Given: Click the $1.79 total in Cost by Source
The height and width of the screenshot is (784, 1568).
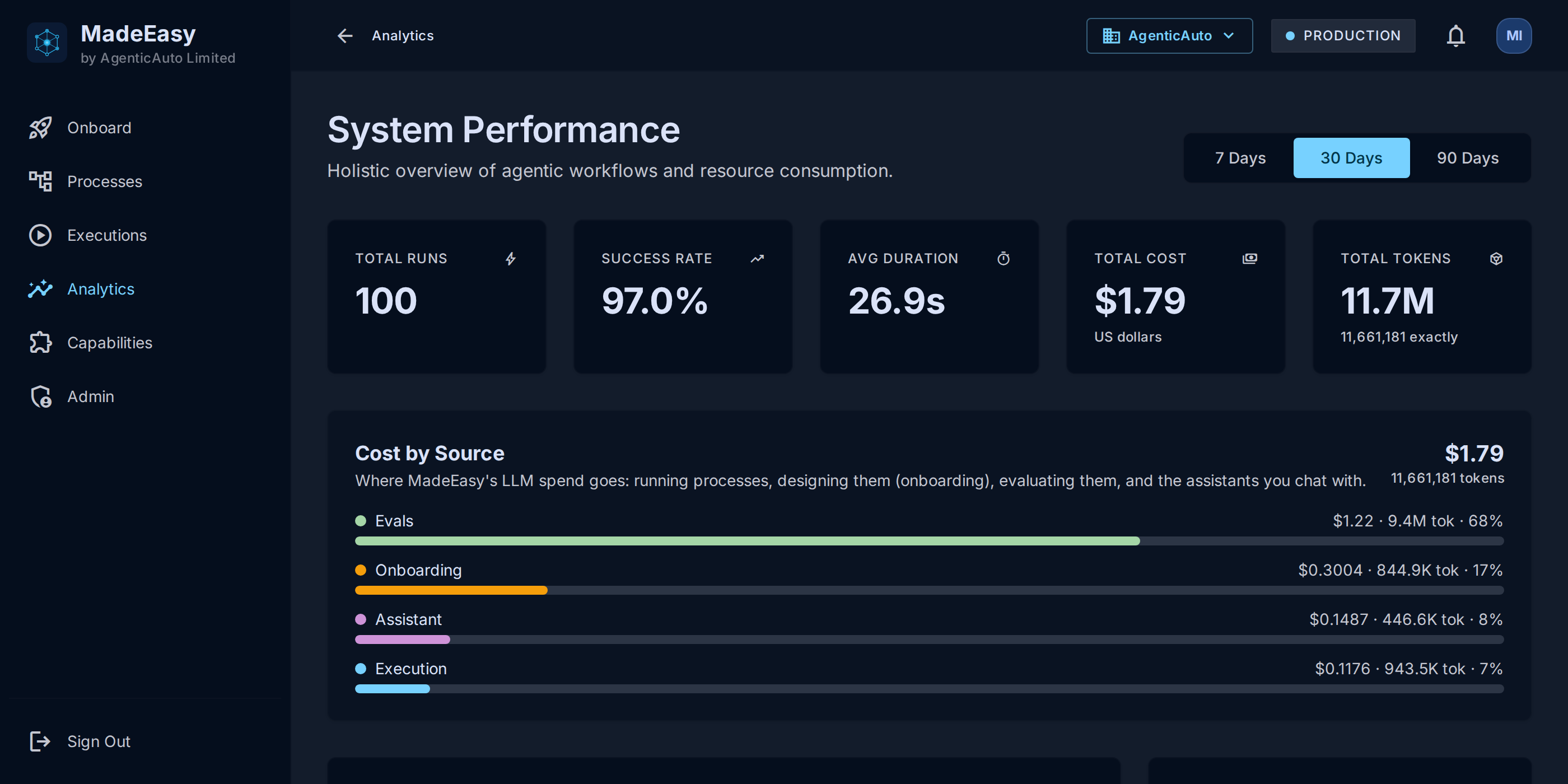Looking at the screenshot, I should pyautogui.click(x=1474, y=454).
